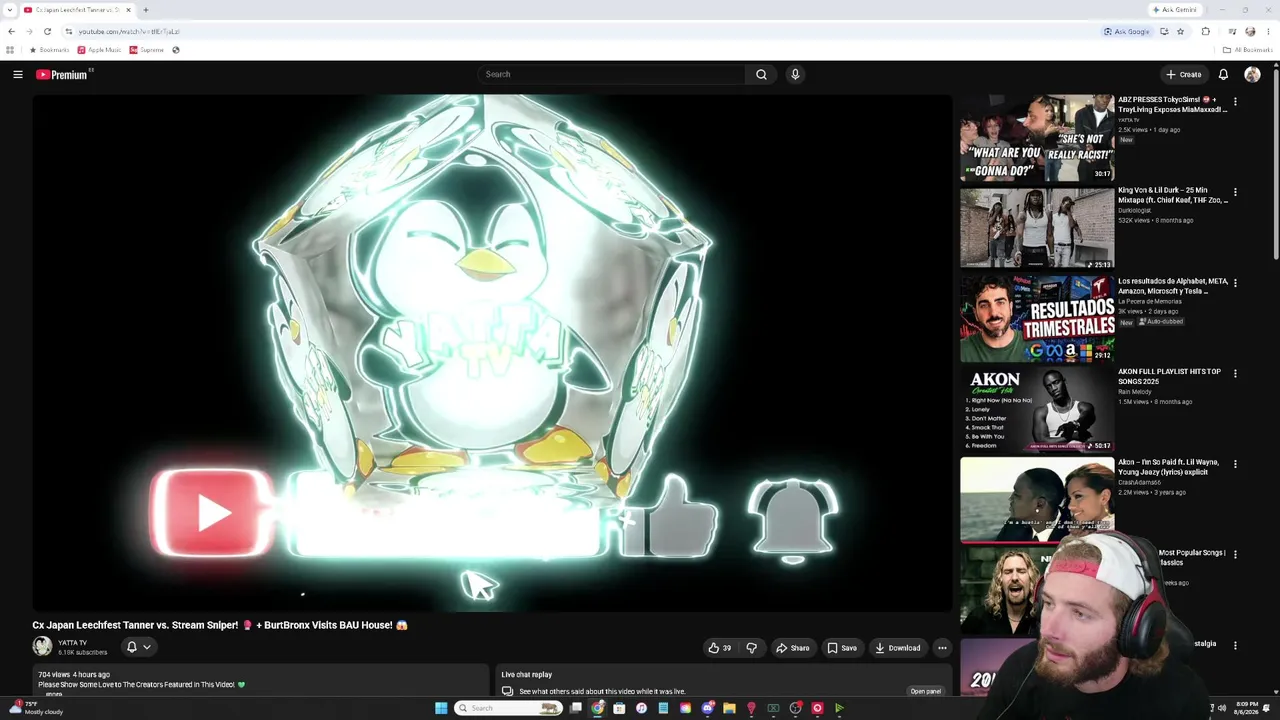The image size is (1280, 720).
Task: Click the video title 'Cx Japan Leechfest Tanner'
Action: (x=220, y=625)
